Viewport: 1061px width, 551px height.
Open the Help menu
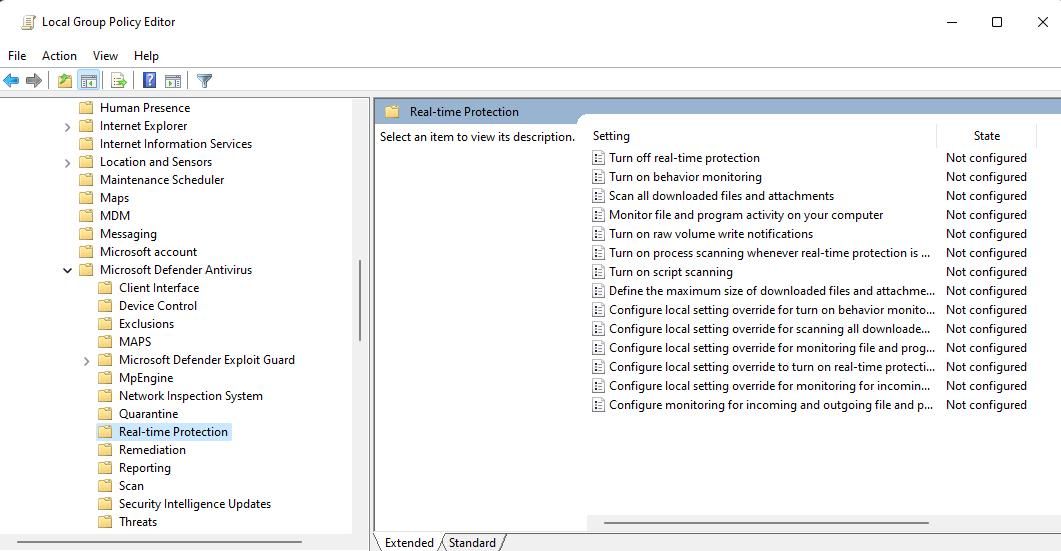(x=146, y=56)
